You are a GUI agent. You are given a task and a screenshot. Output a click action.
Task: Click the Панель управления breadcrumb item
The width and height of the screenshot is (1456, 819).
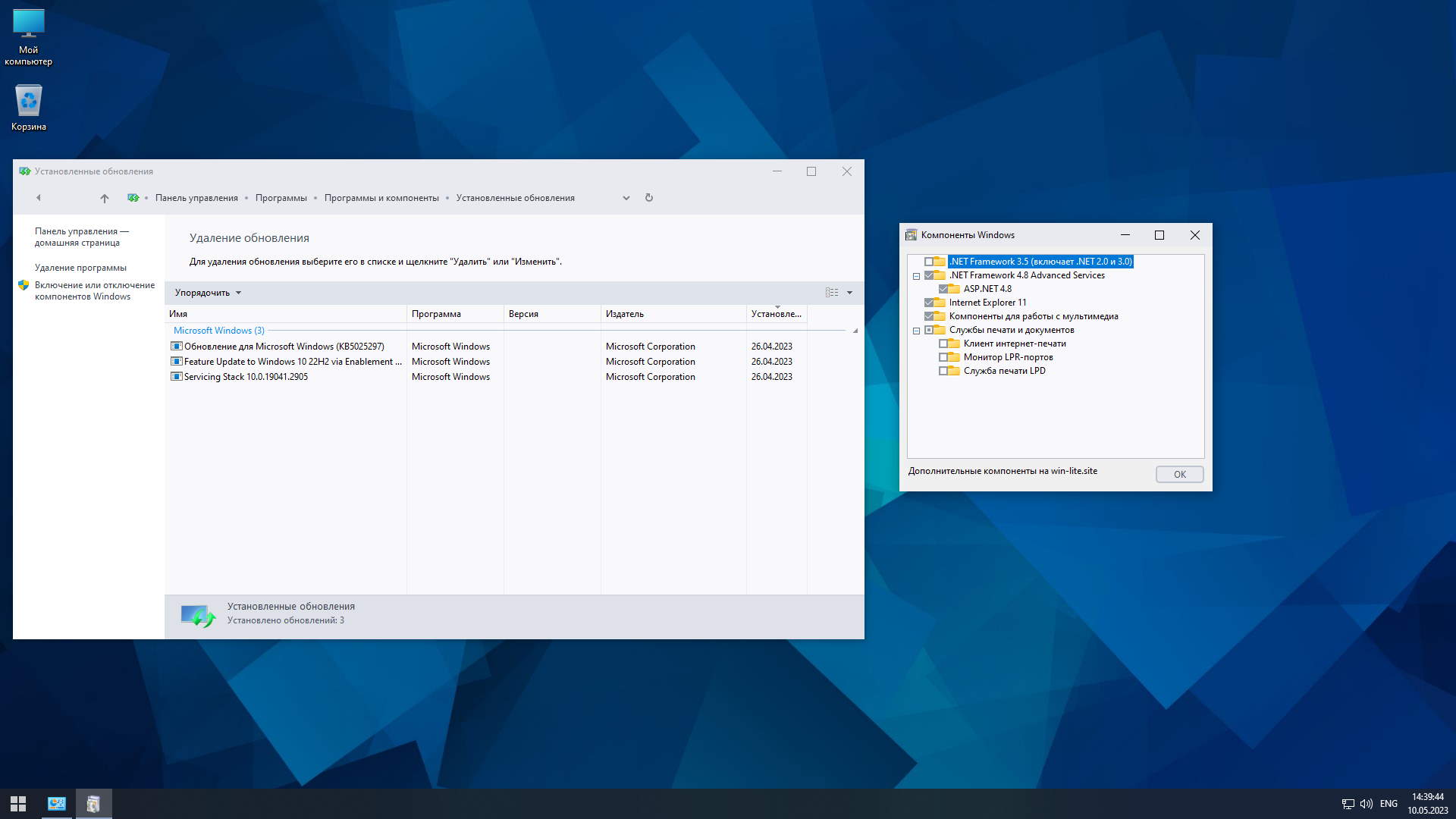click(x=196, y=198)
